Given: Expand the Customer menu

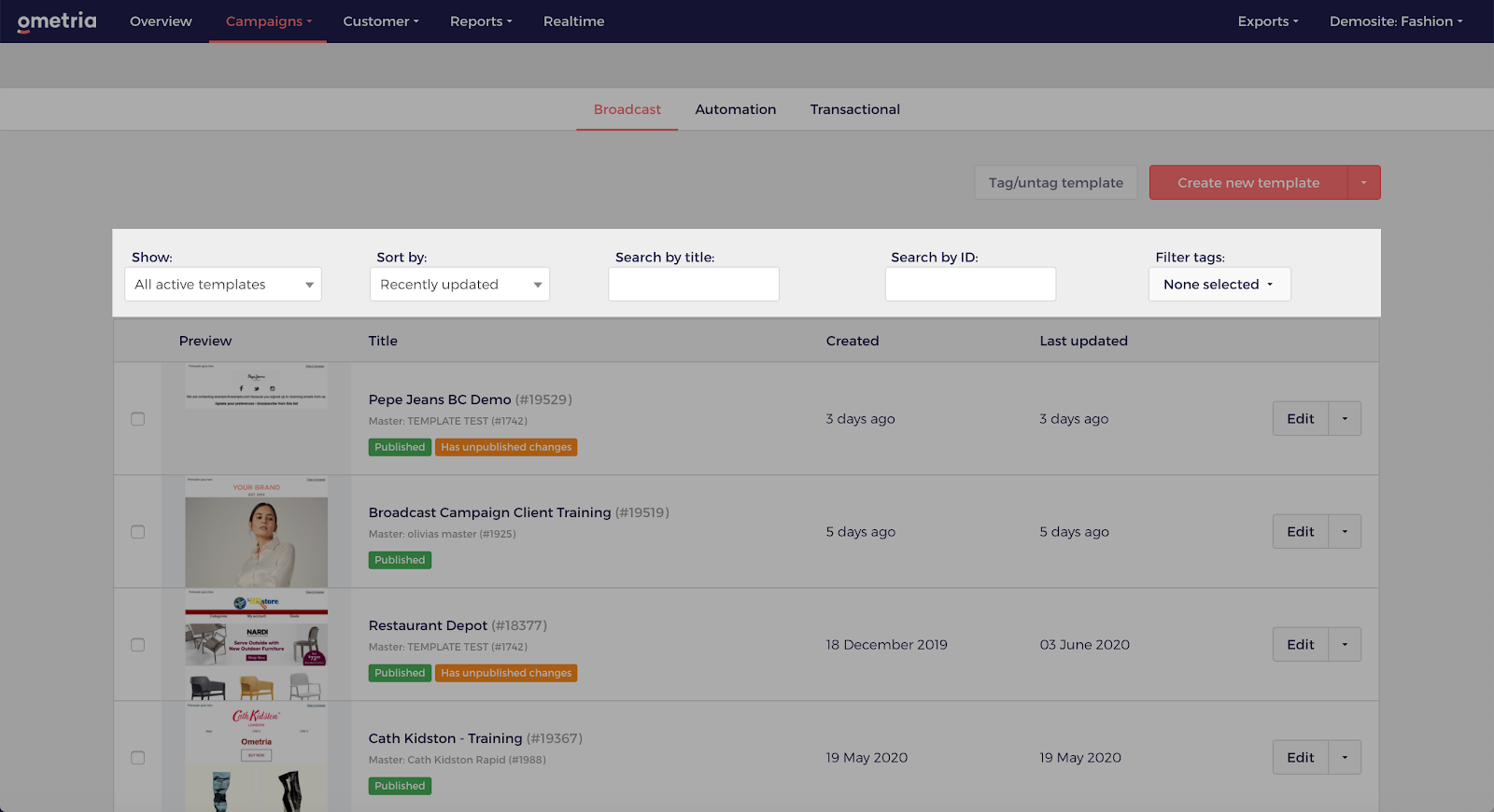Looking at the screenshot, I should pos(381,21).
